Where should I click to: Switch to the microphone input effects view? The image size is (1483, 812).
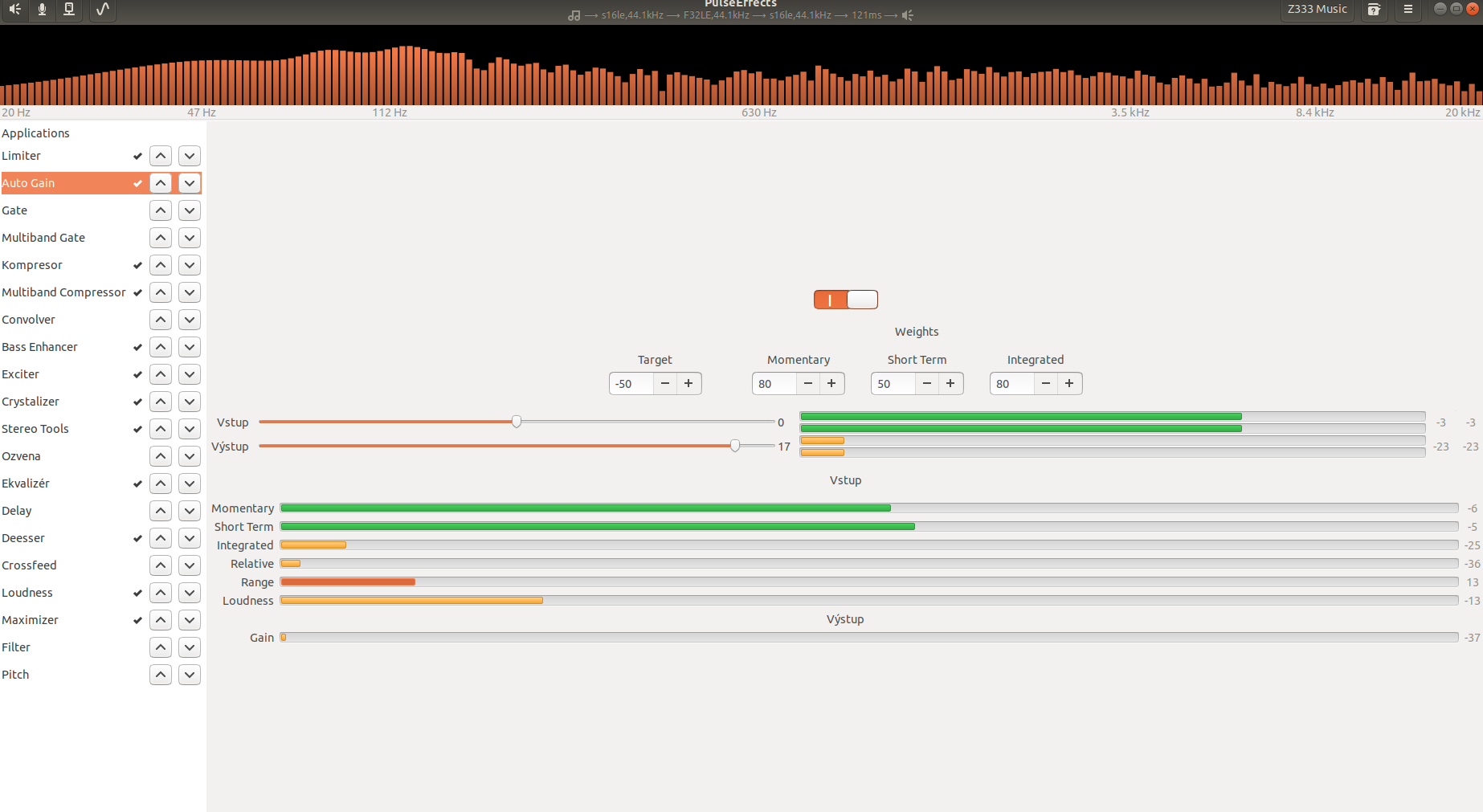pyautogui.click(x=42, y=10)
